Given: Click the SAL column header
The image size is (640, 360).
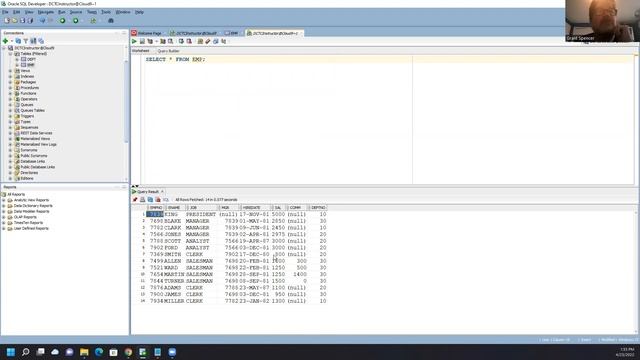Looking at the screenshot, I should coord(278,208).
